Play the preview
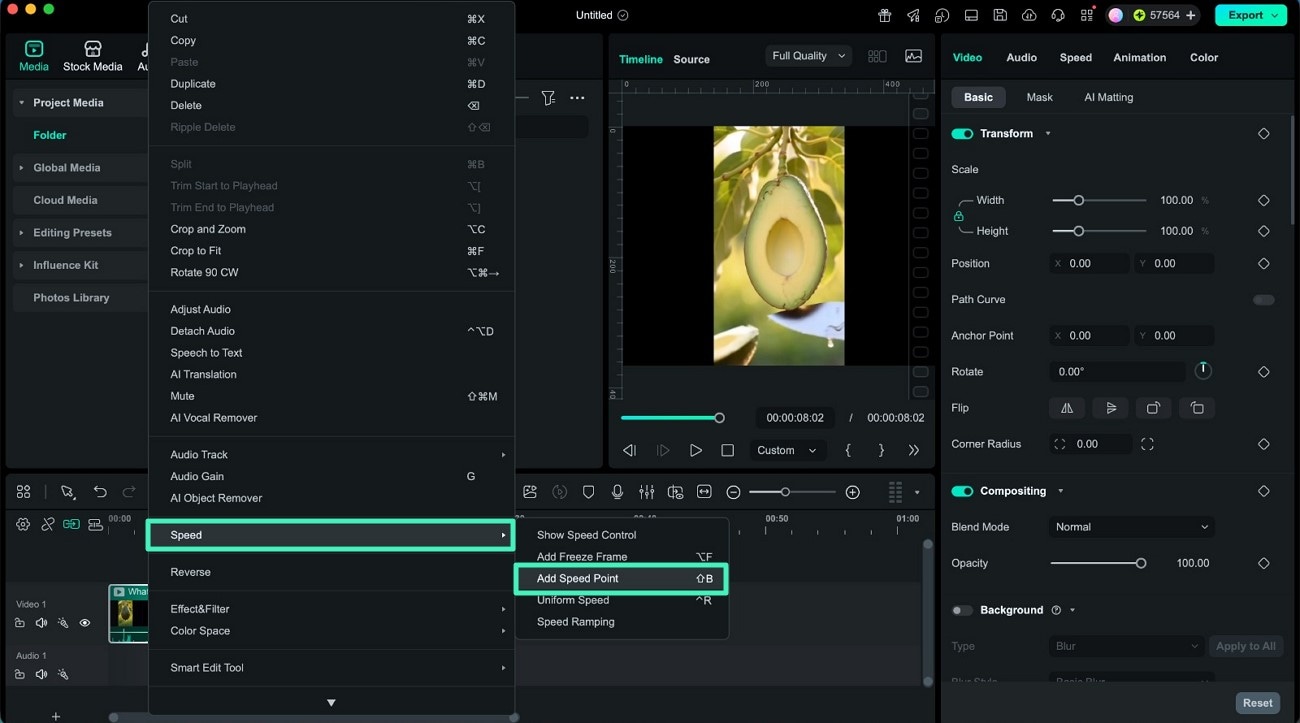This screenshot has width=1300, height=723. click(x=696, y=451)
